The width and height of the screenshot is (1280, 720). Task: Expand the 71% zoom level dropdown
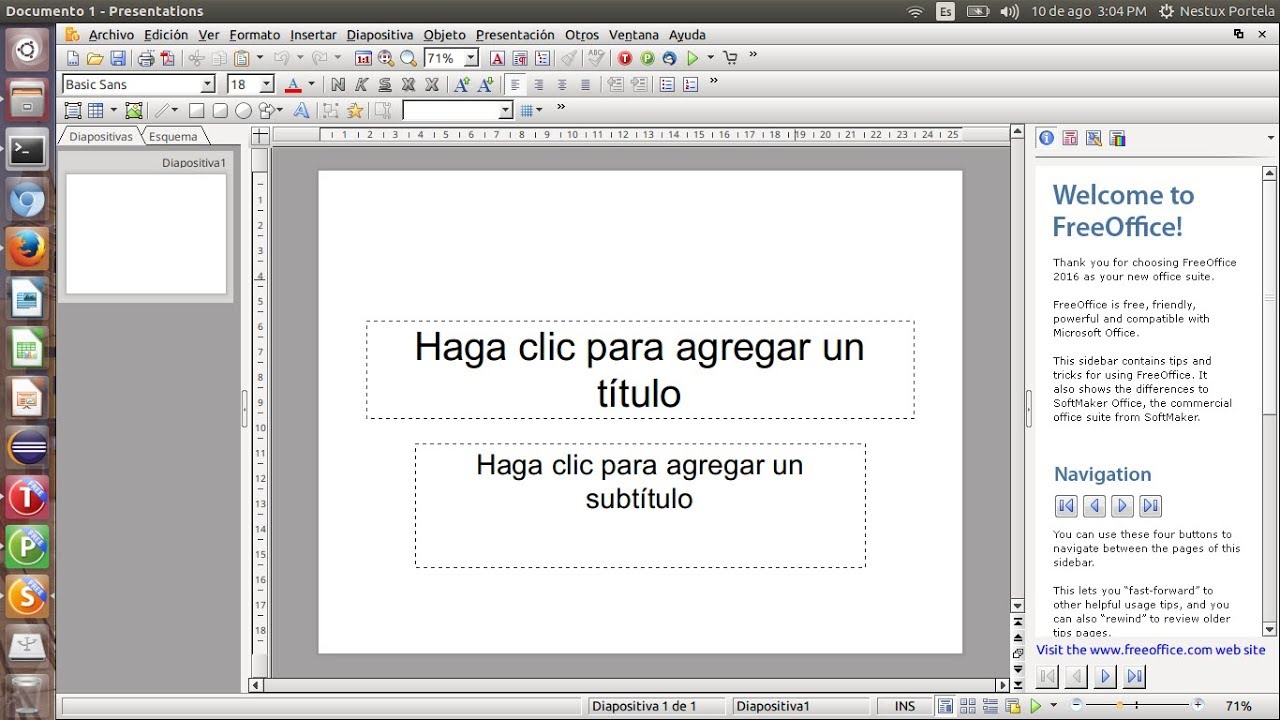(x=470, y=58)
